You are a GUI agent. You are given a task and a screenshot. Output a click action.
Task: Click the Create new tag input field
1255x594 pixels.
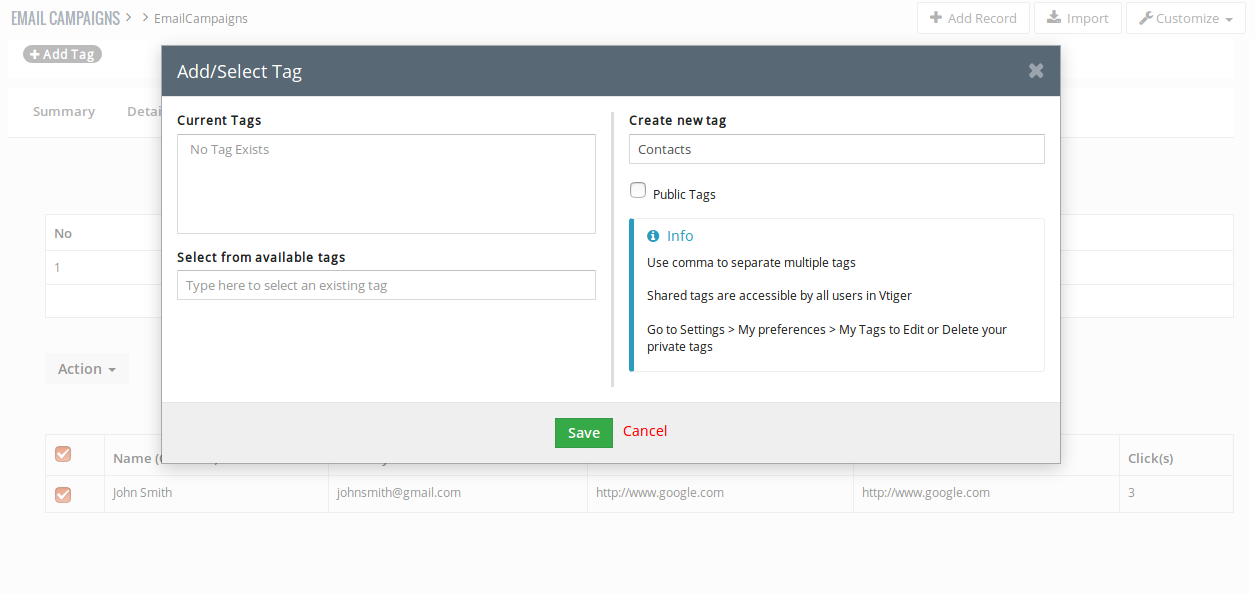(x=837, y=149)
